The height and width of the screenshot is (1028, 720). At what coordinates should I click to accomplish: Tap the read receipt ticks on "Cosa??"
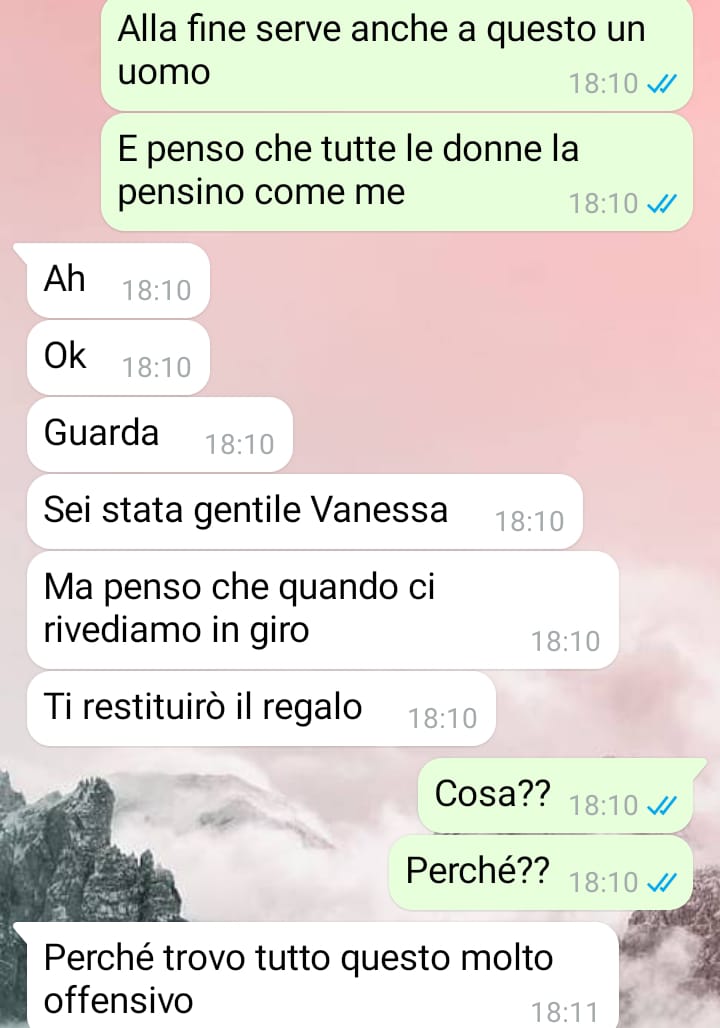661,805
